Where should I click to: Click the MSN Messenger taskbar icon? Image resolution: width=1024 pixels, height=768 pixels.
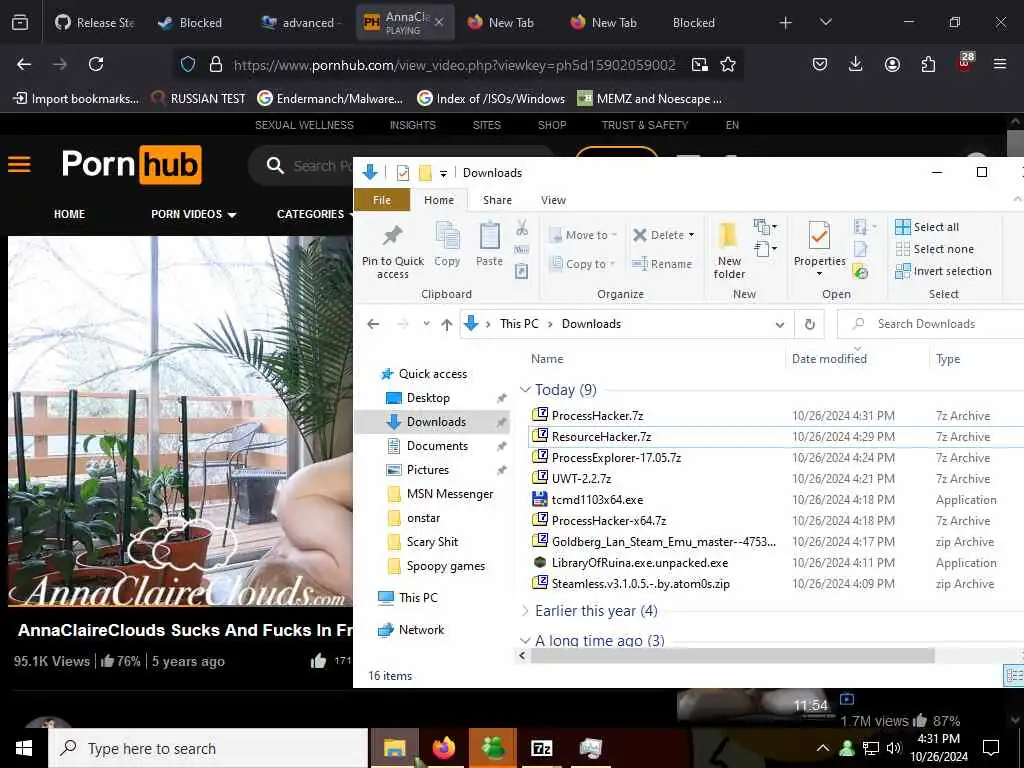pos(493,748)
